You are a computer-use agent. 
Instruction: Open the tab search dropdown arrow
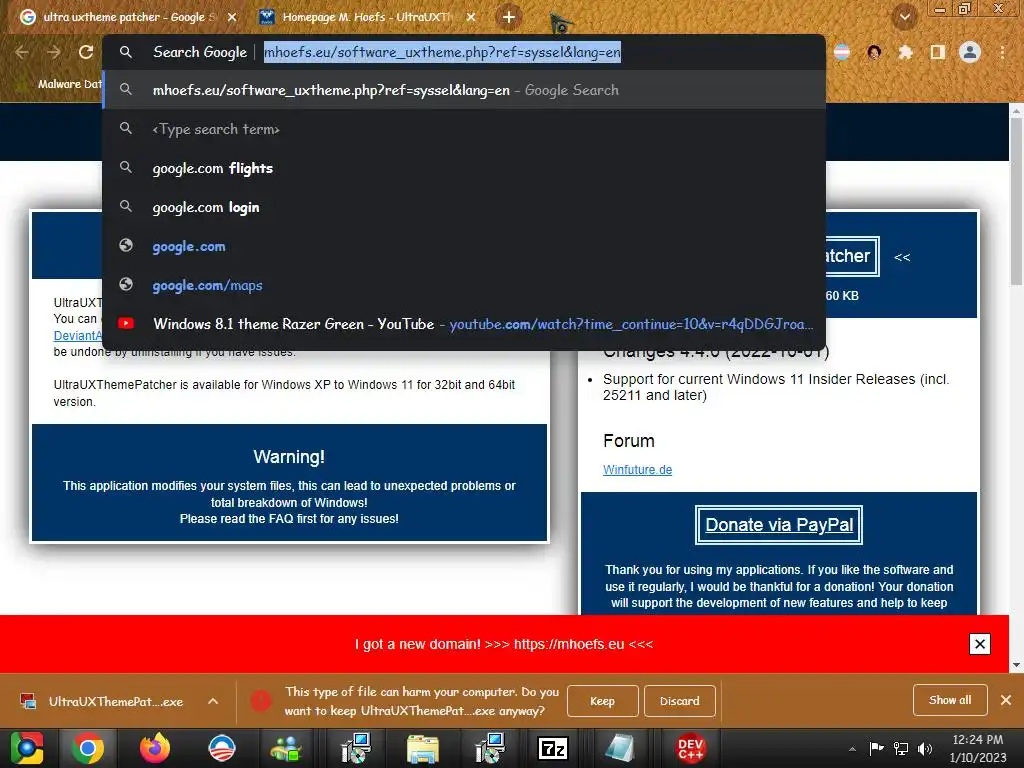point(904,17)
